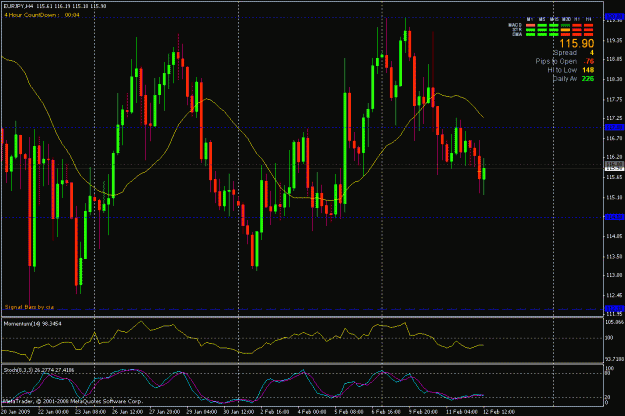Select the 'Spread' label
This screenshot has width=625, height=416.
coord(565,53)
